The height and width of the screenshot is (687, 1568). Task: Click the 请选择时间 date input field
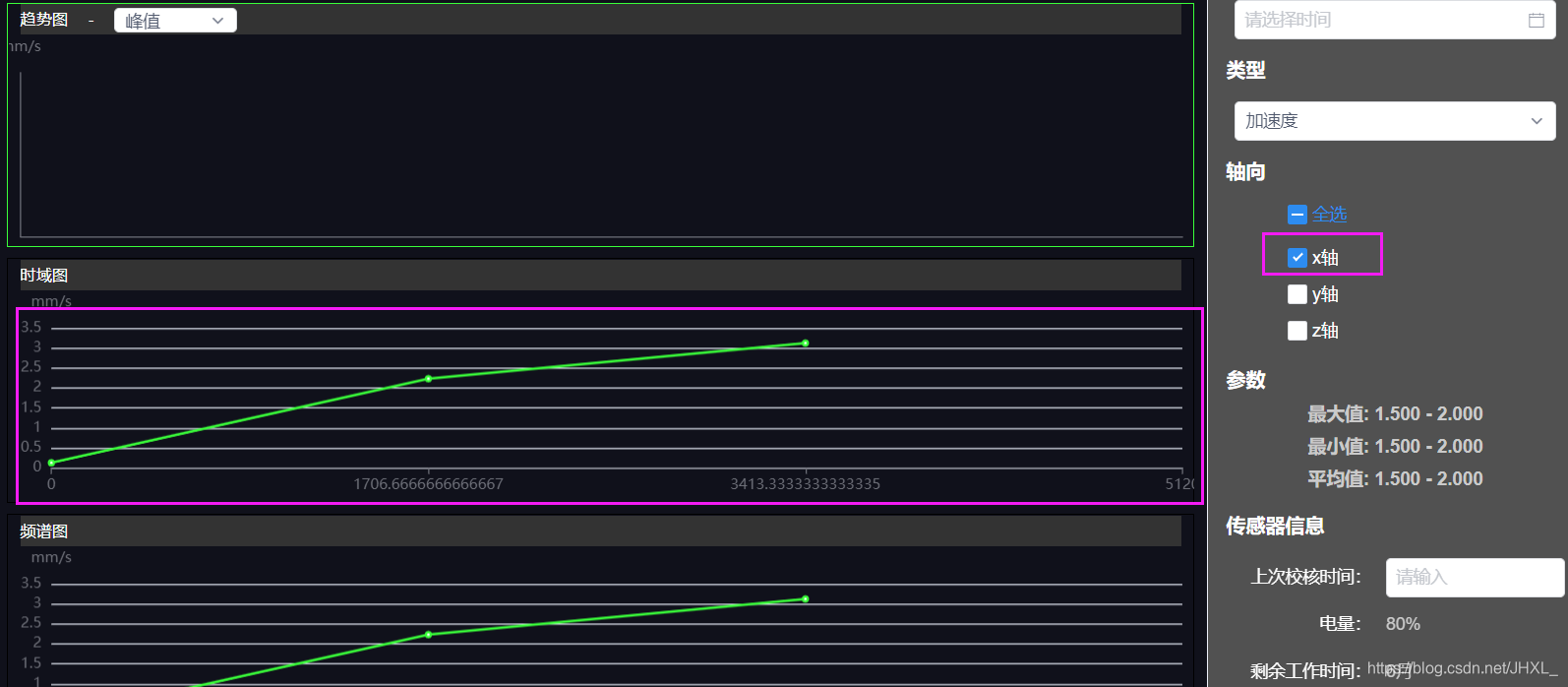pyautogui.click(x=1395, y=20)
